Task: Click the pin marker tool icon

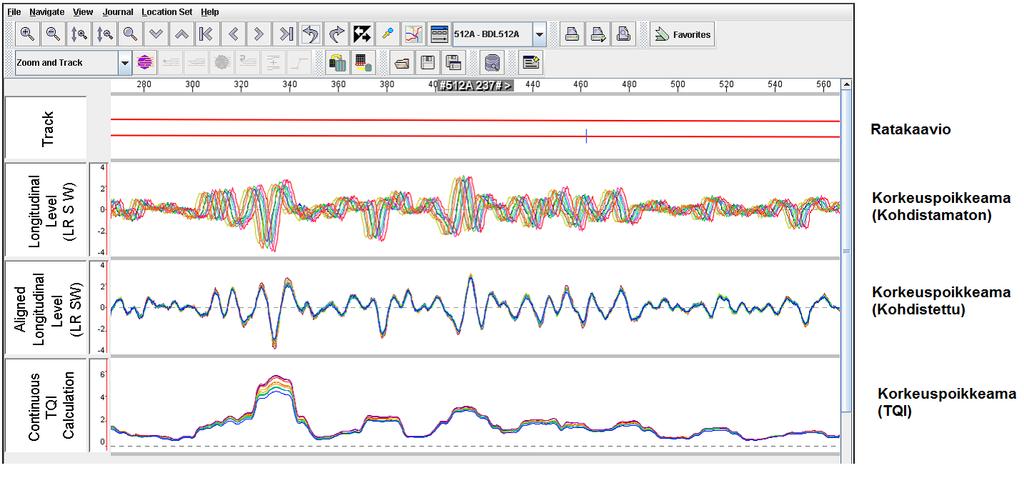Action: [387, 34]
